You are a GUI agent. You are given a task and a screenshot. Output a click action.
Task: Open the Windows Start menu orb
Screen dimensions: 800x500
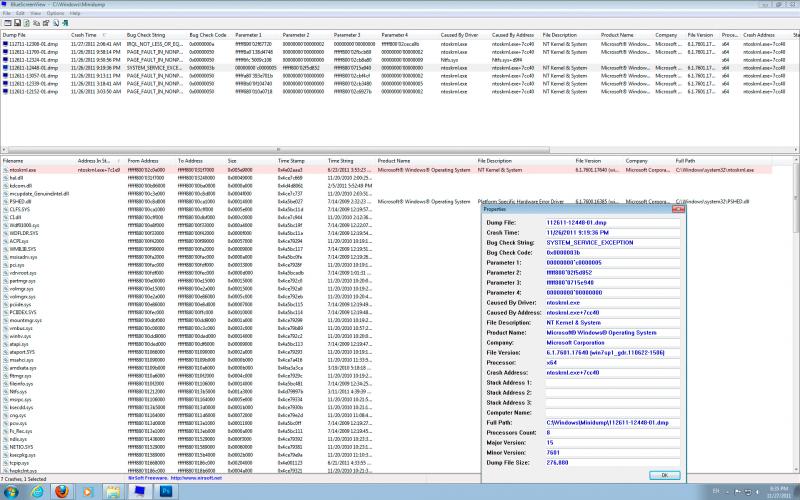(x=10, y=491)
